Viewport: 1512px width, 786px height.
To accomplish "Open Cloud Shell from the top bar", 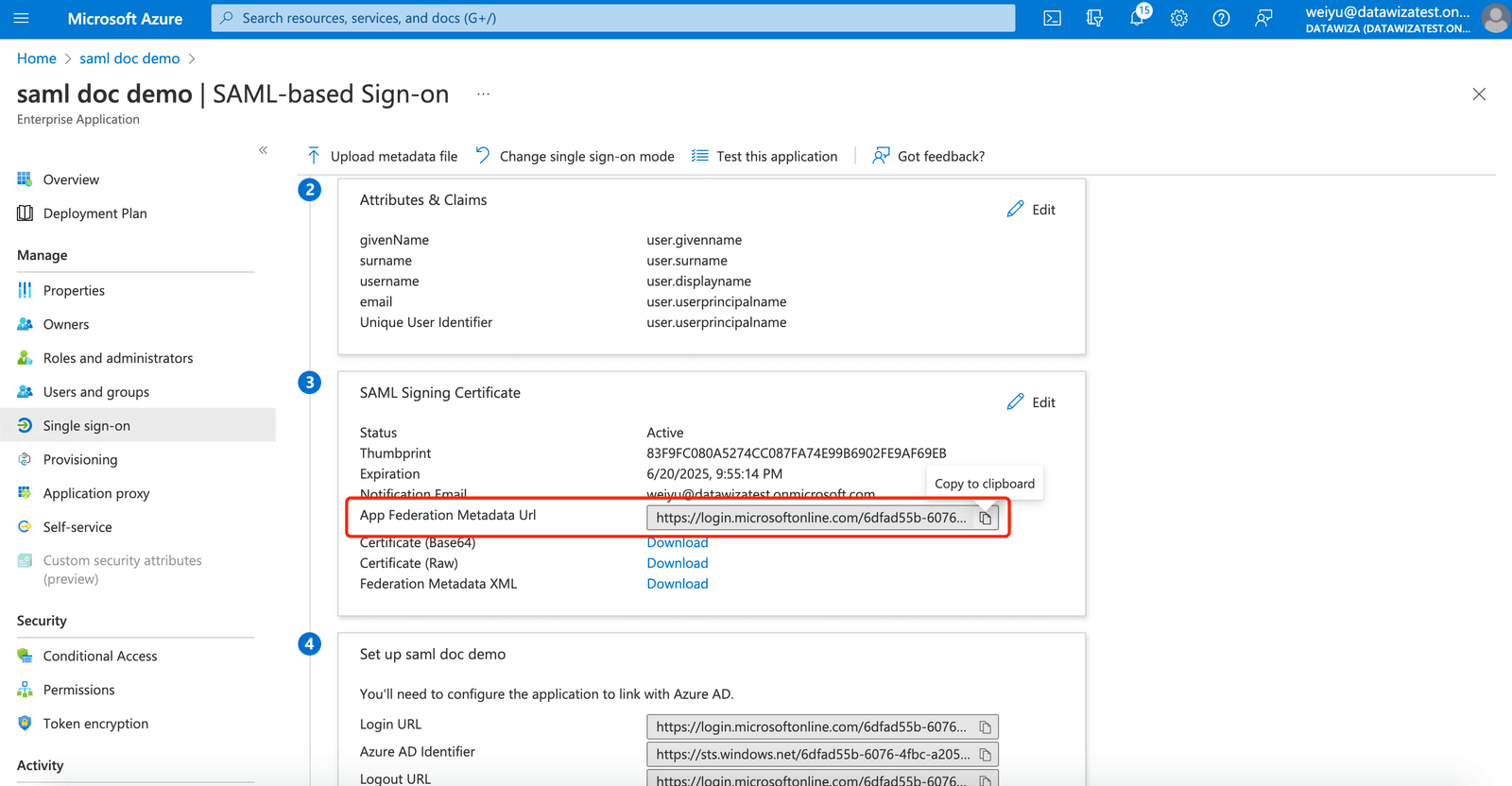I will (x=1052, y=18).
